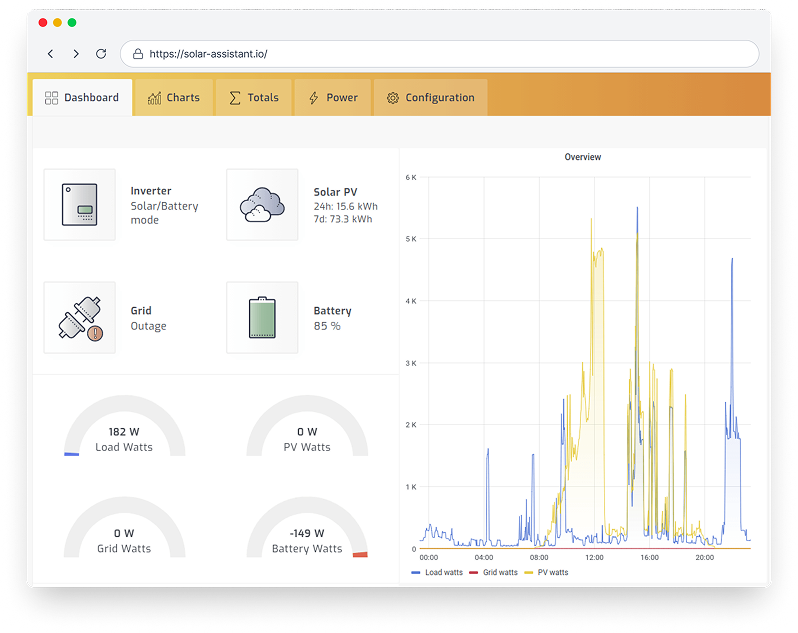
Task: Go to the Power tab
Action: 333,98
